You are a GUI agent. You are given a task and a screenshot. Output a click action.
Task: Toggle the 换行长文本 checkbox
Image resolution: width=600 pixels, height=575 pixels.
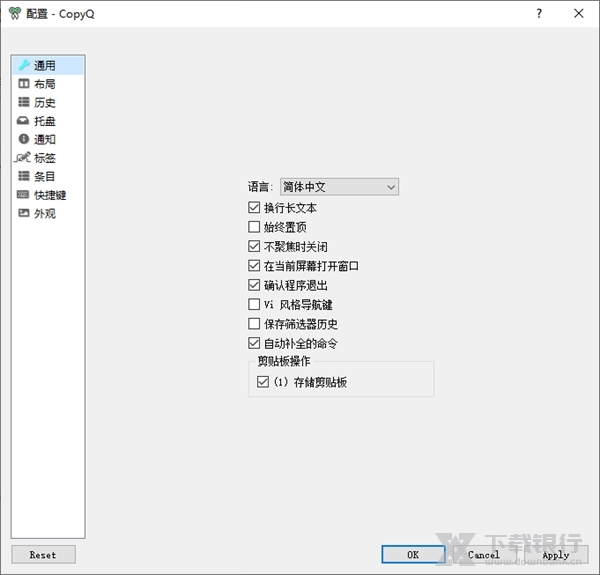[x=254, y=207]
